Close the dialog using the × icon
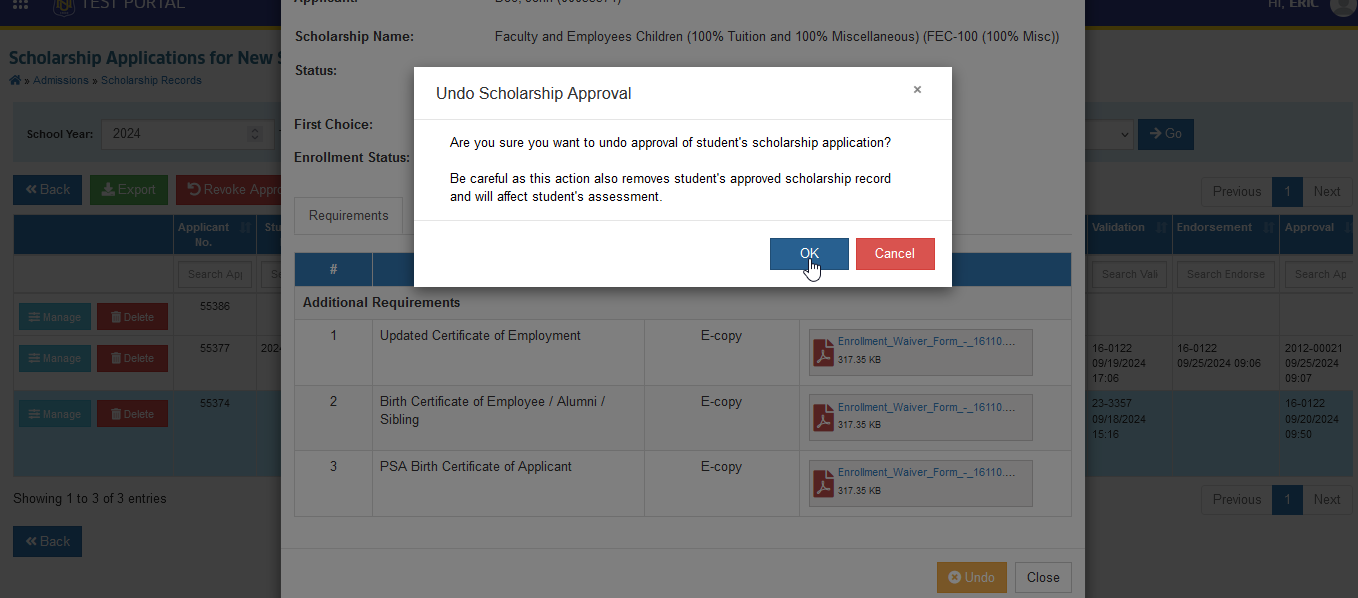 [917, 90]
